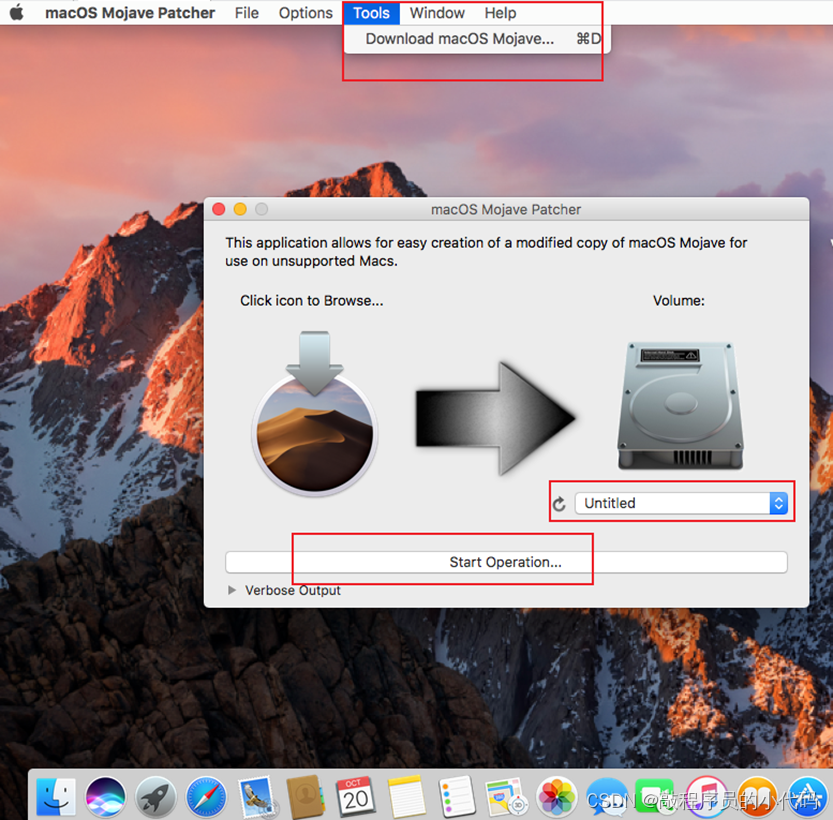Open Maps from the Dock

point(506,797)
